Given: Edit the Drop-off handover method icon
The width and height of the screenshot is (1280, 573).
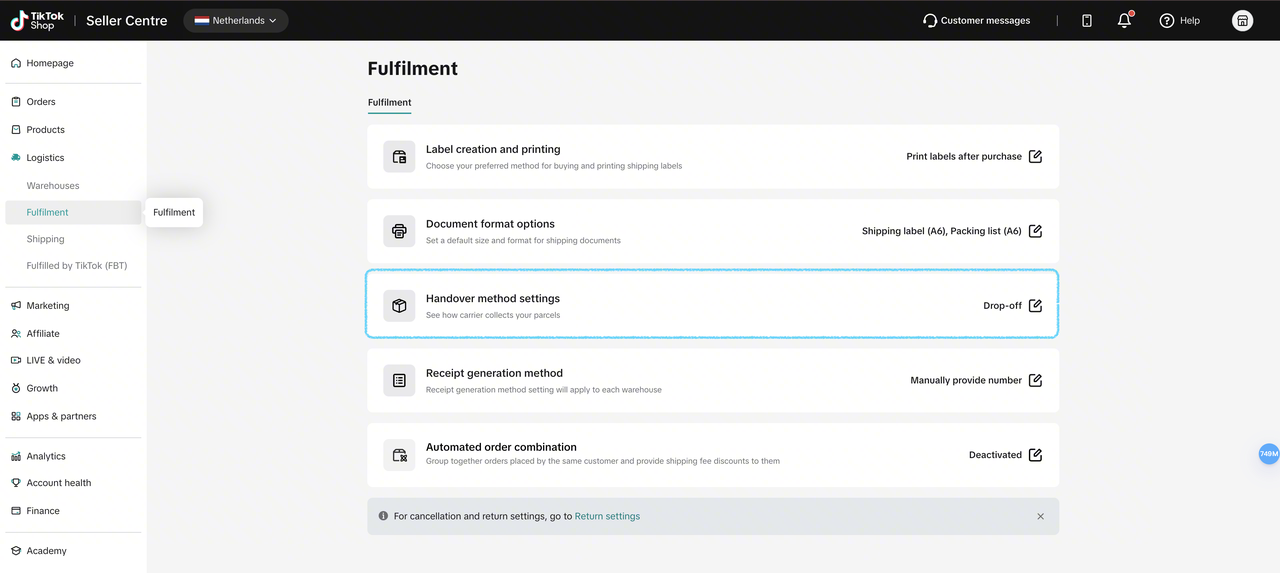Looking at the screenshot, I should (1035, 305).
